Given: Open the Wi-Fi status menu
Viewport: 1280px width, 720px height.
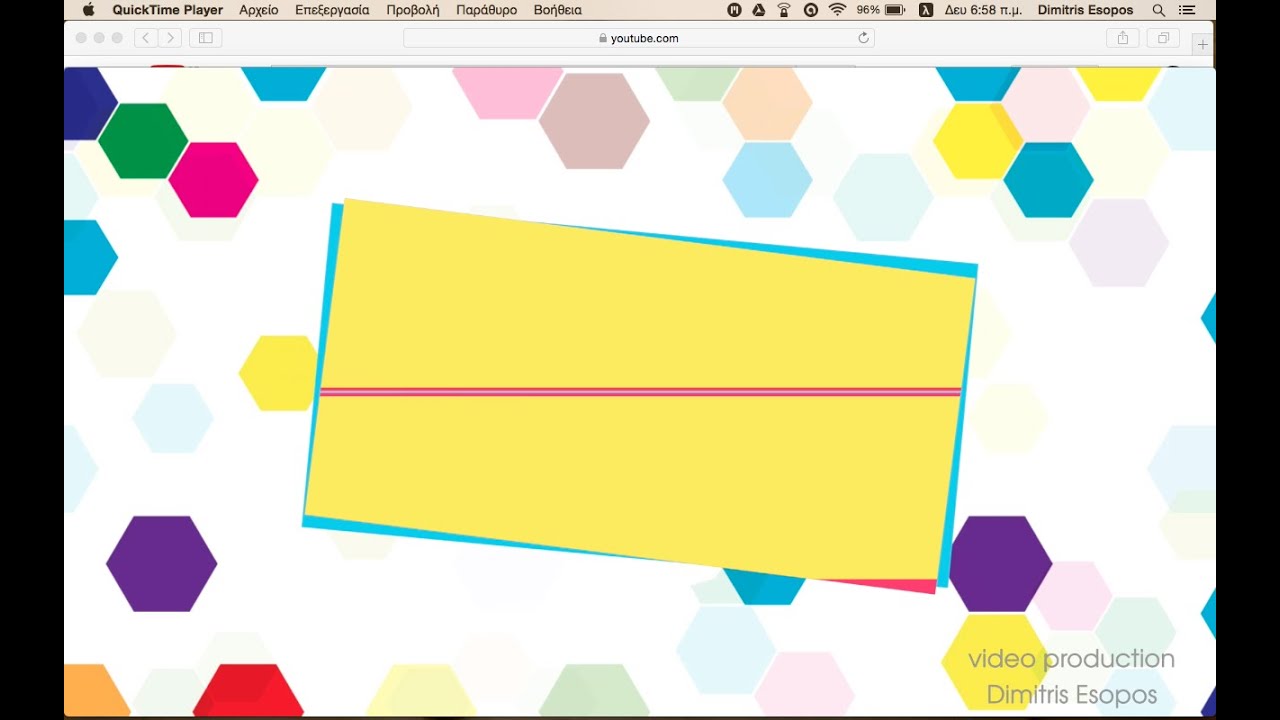Looking at the screenshot, I should tap(837, 10).
